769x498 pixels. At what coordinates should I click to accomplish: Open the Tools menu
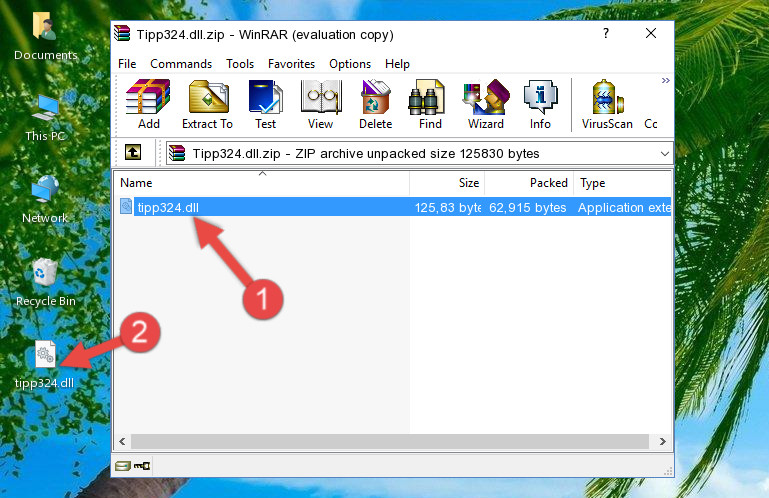(240, 64)
